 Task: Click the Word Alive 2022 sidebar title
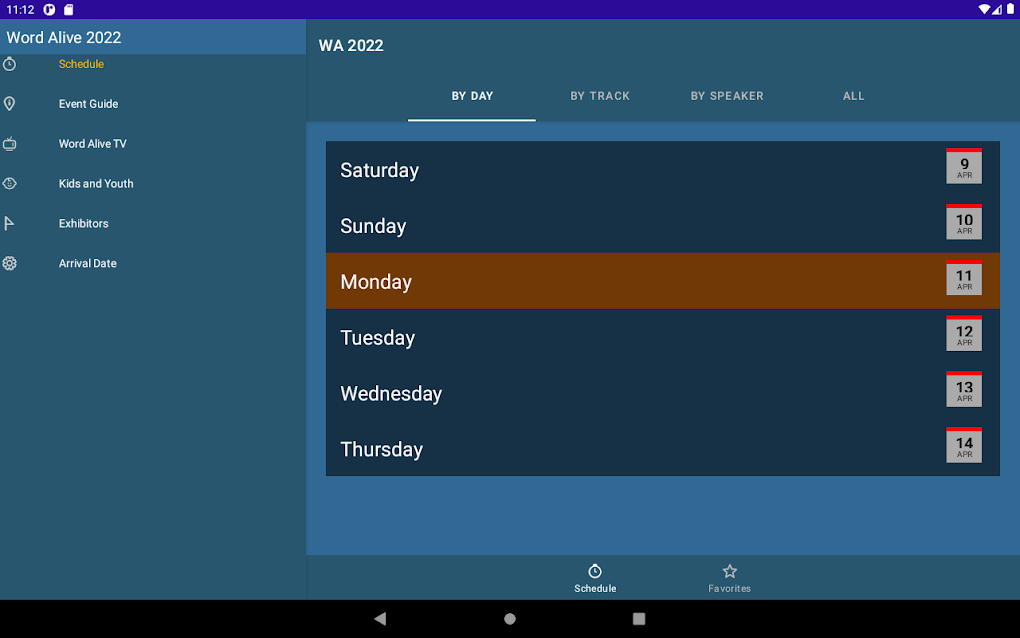tap(64, 38)
